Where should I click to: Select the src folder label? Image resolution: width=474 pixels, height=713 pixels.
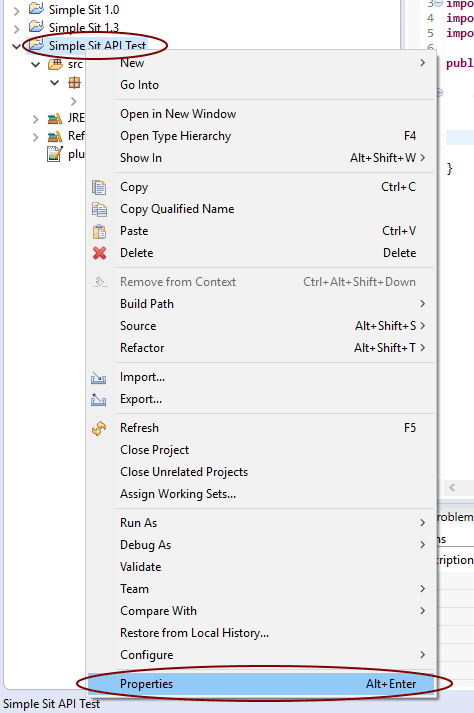click(x=76, y=65)
